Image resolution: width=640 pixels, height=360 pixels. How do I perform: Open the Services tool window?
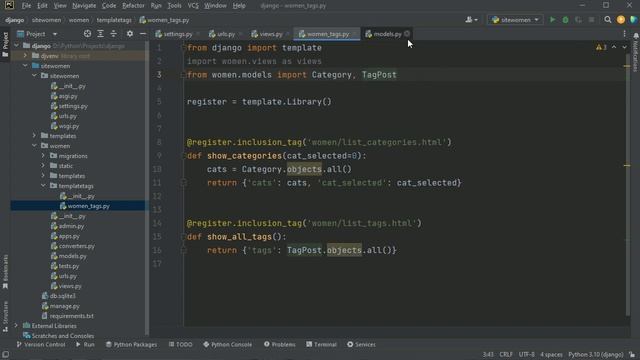click(361, 344)
